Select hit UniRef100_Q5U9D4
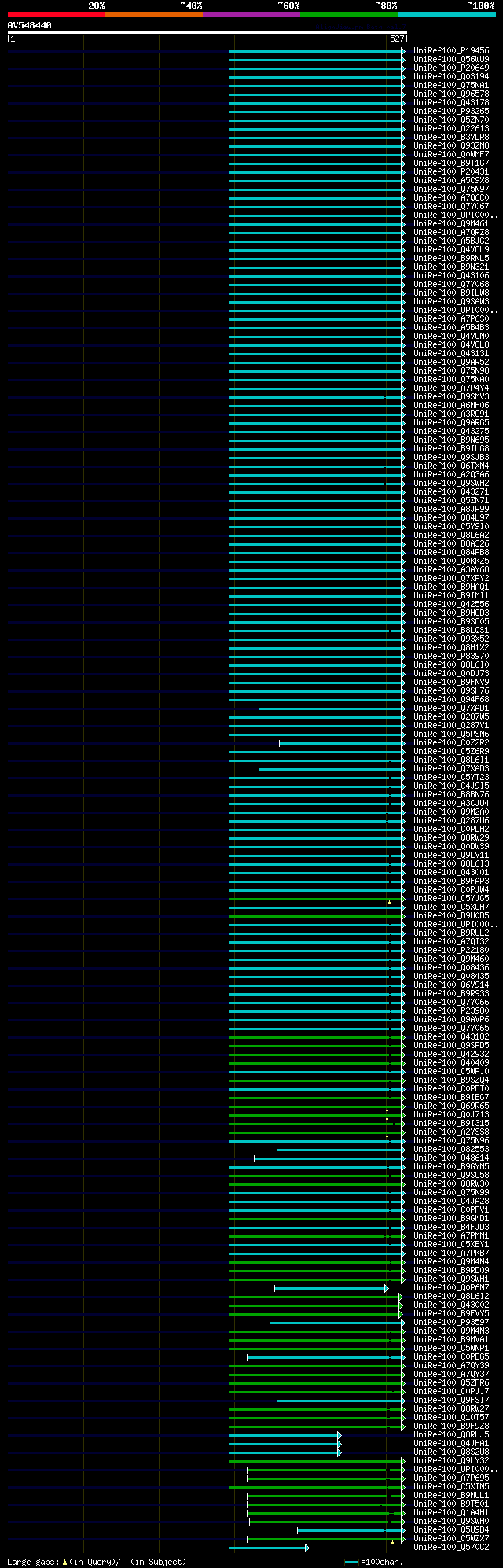Viewport: 503px width, 1568px height. (x=451, y=1529)
